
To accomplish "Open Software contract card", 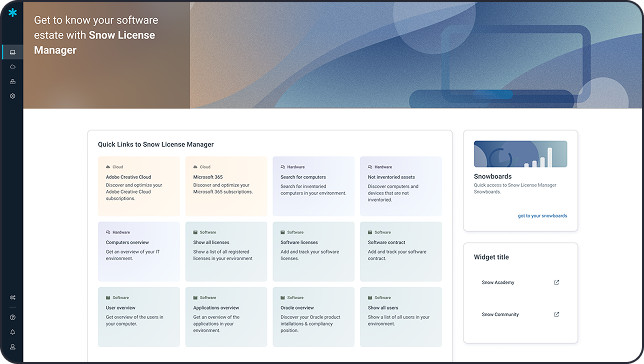I will 401,251.
